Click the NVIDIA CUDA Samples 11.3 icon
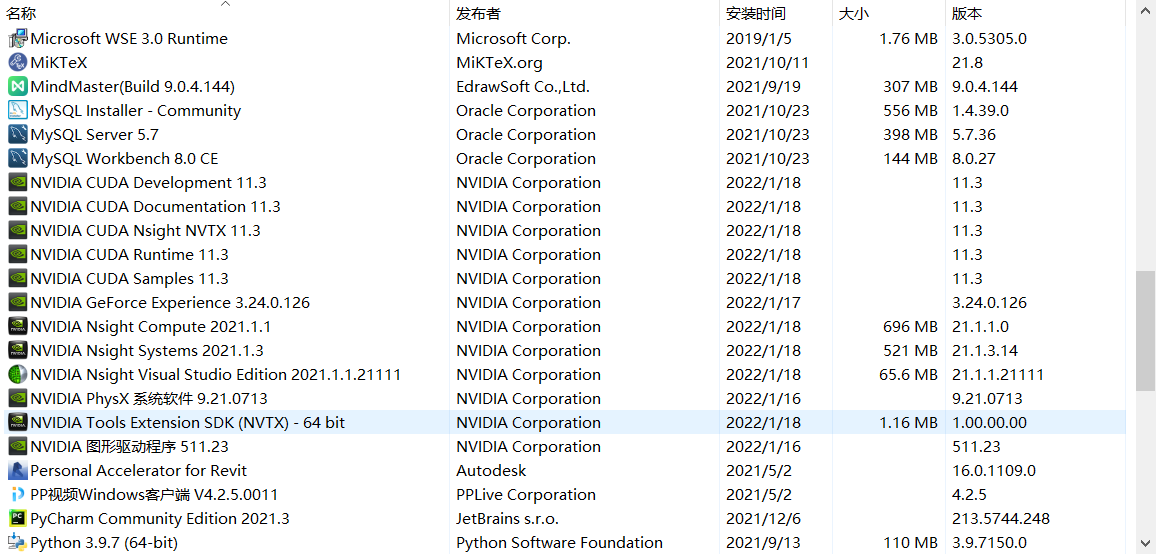 coord(18,279)
